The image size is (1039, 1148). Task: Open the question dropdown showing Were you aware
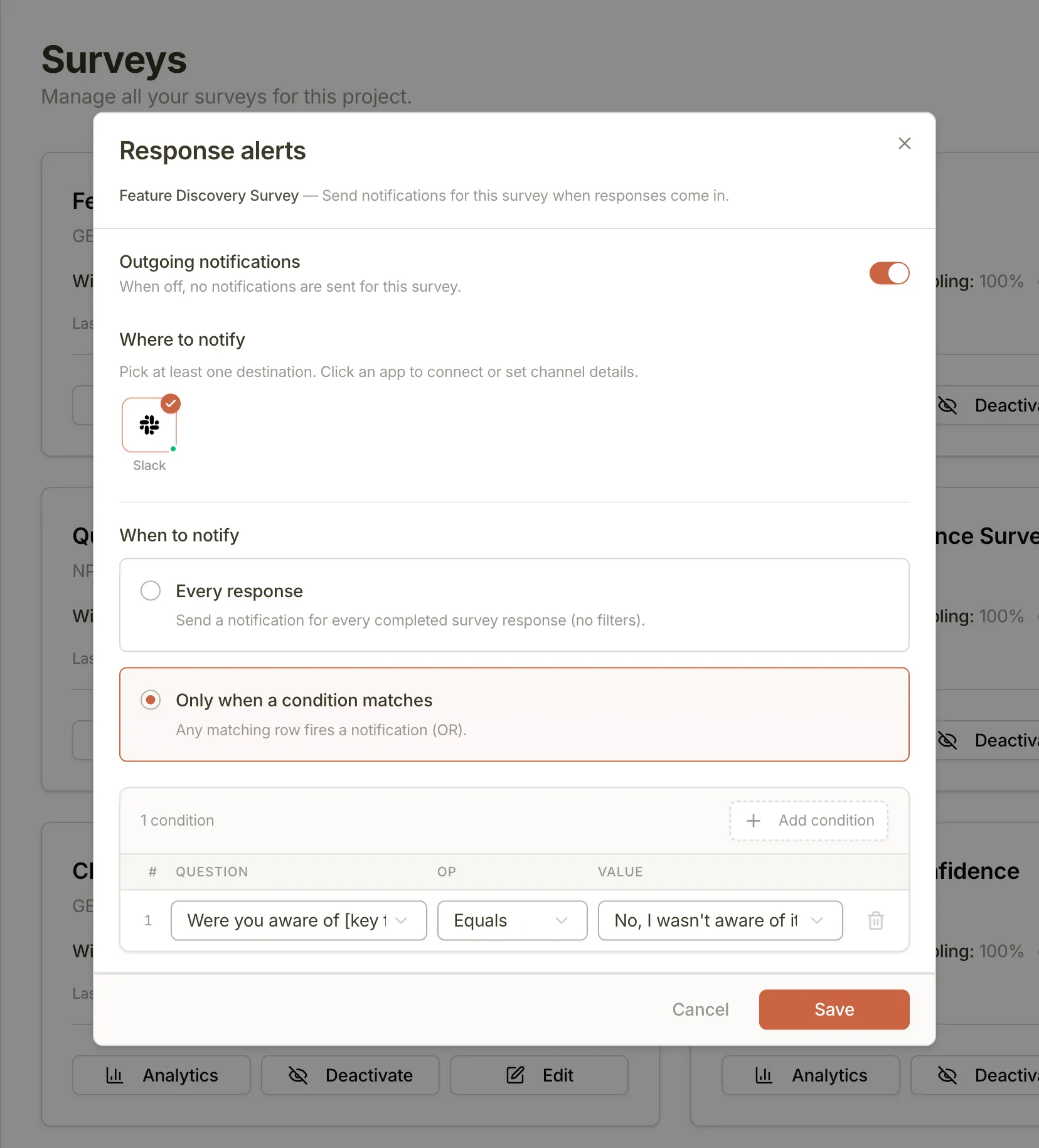[299, 920]
